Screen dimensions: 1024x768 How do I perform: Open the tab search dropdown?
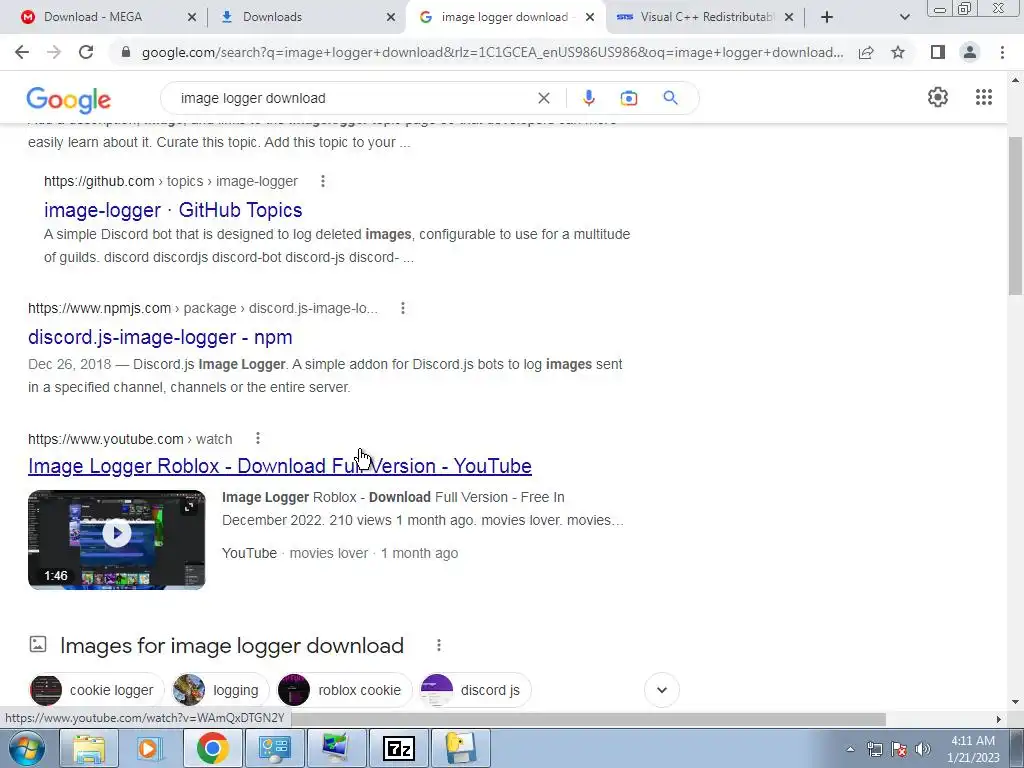pos(904,17)
